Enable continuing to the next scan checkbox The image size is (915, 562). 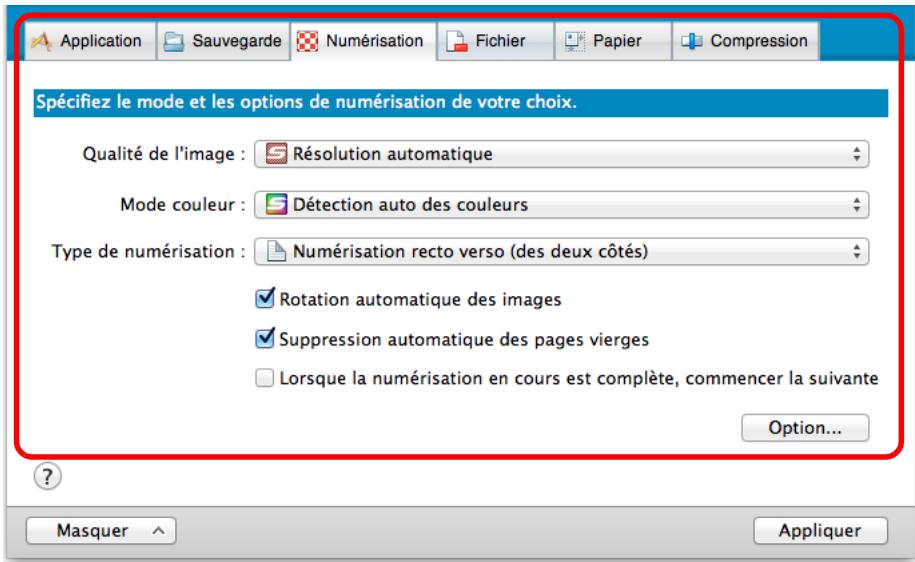click(x=265, y=379)
